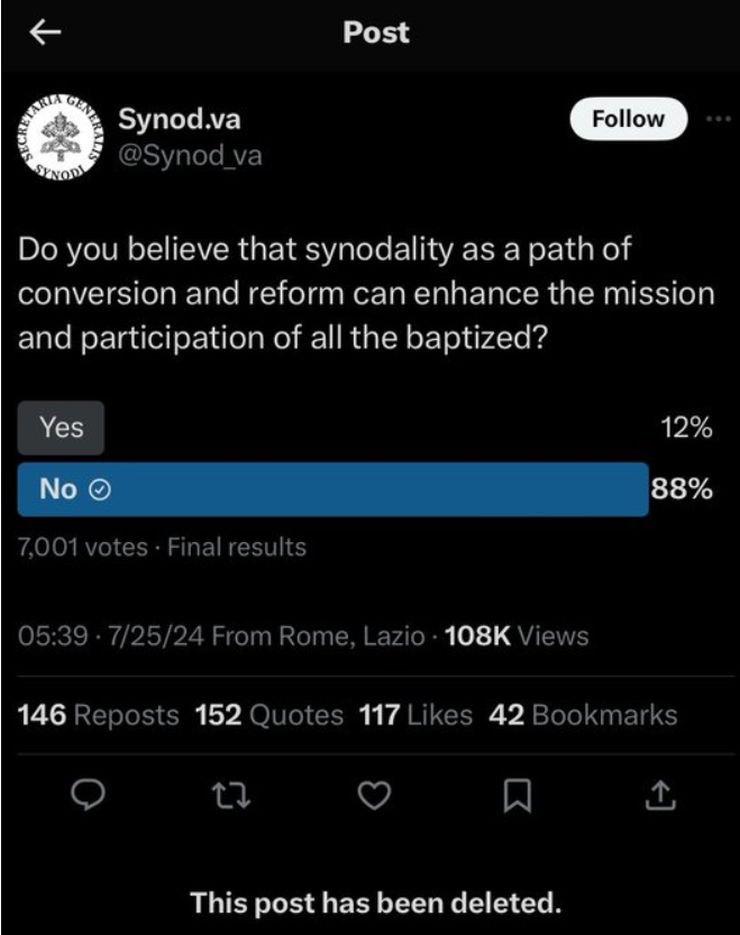Click the Synod.va display name
The width and height of the screenshot is (740, 935).
pos(180,120)
